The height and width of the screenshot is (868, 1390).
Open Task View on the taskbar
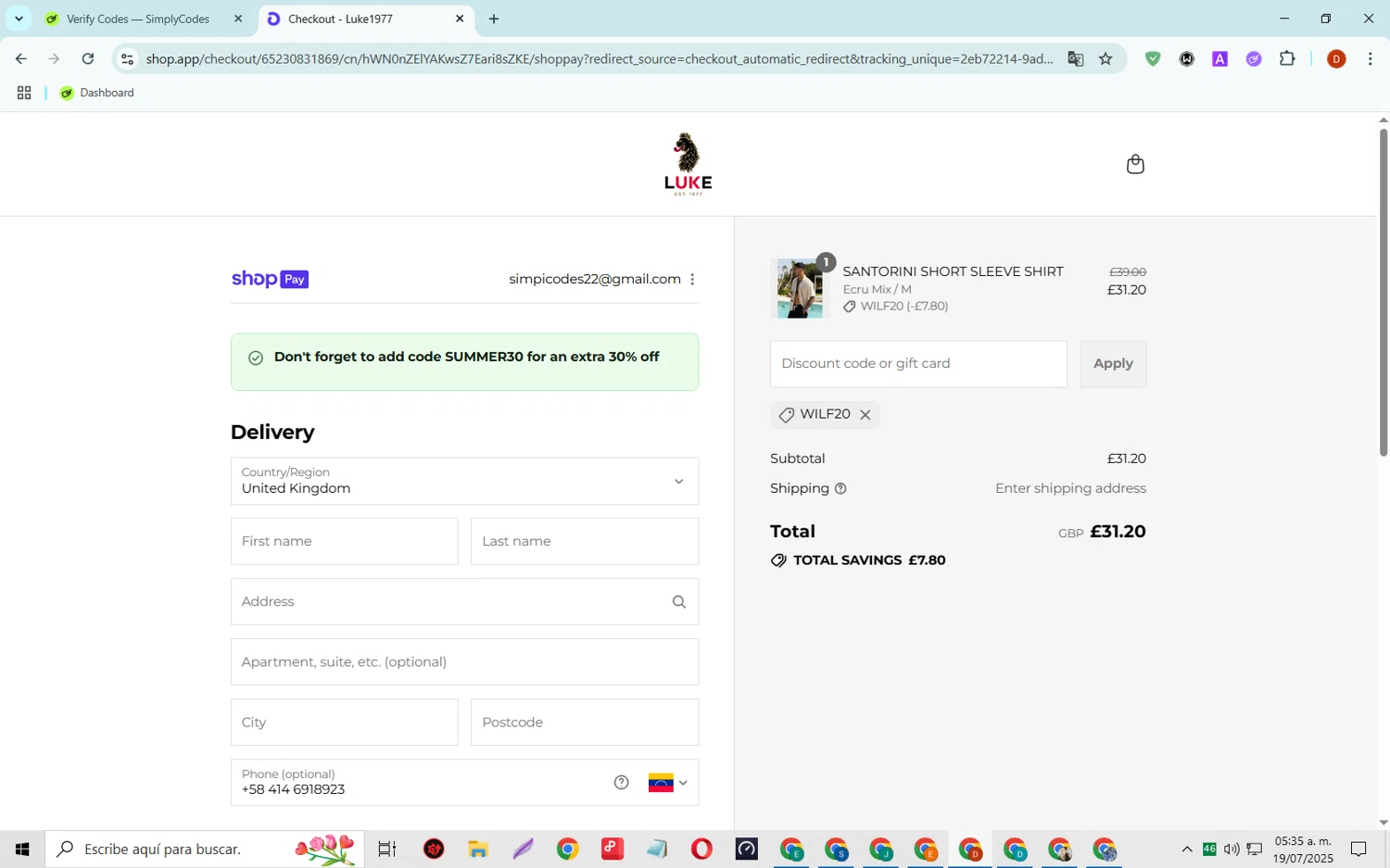click(x=387, y=849)
